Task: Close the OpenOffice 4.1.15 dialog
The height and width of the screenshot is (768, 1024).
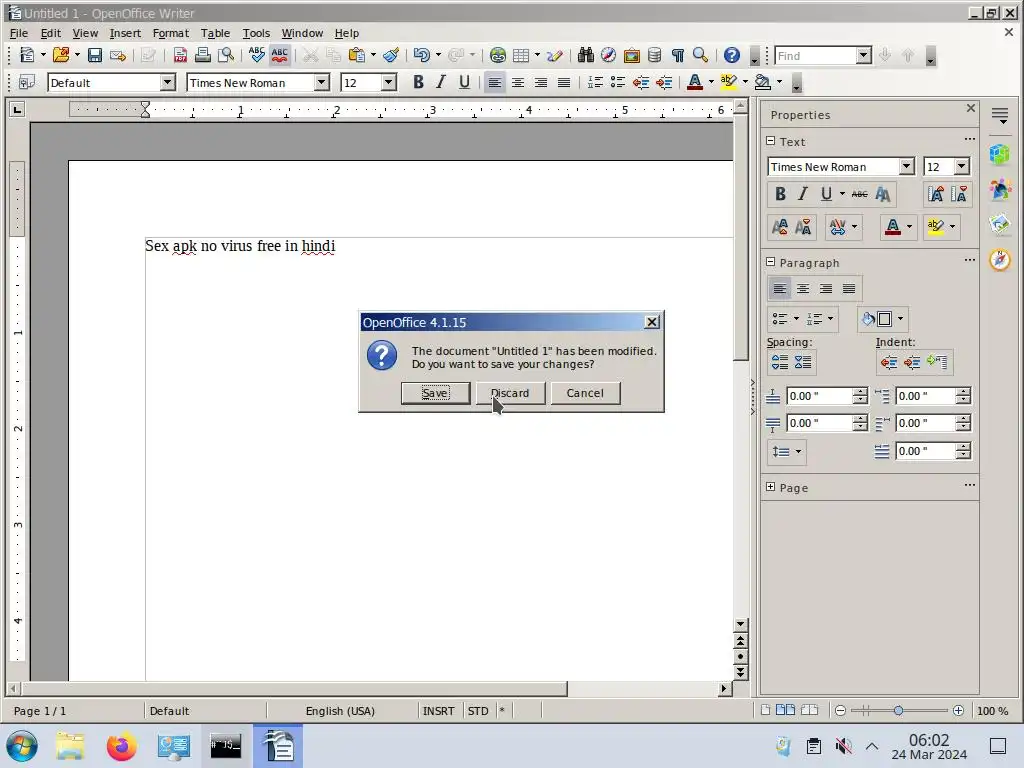Action: coord(652,322)
